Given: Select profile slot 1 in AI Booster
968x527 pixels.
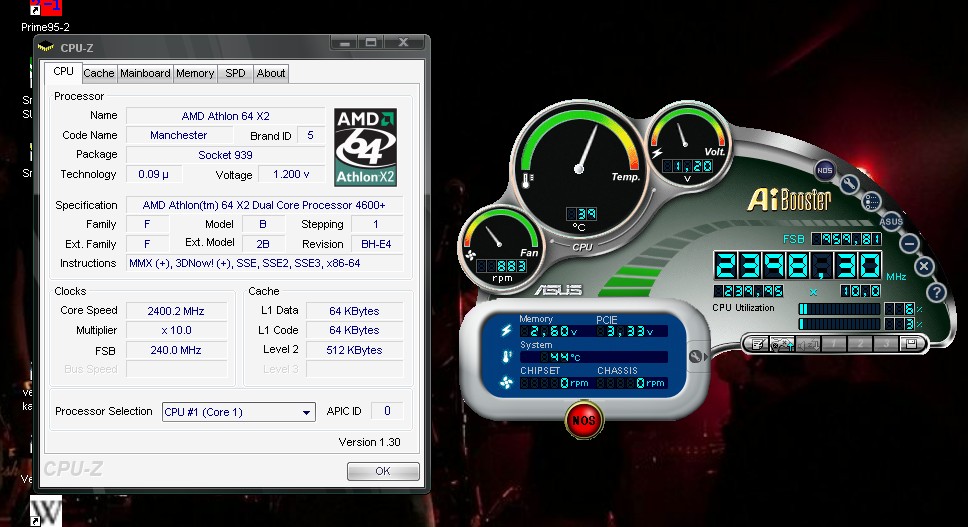Looking at the screenshot, I should pos(833,344).
